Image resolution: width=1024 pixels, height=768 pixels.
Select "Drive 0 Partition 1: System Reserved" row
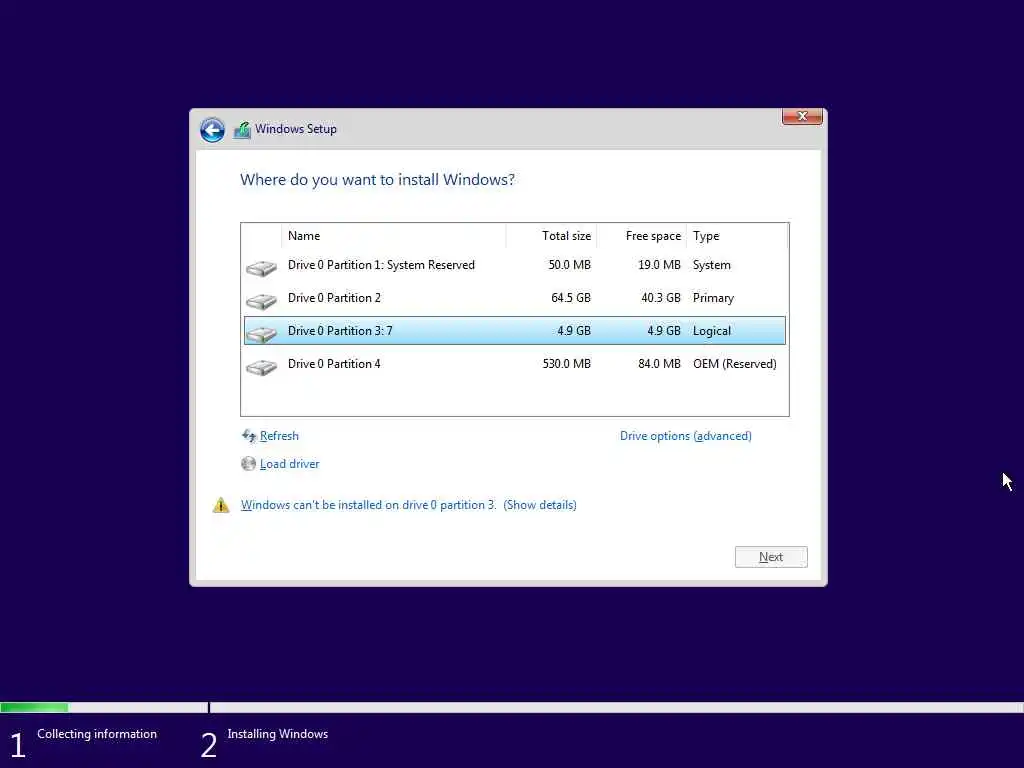click(515, 264)
